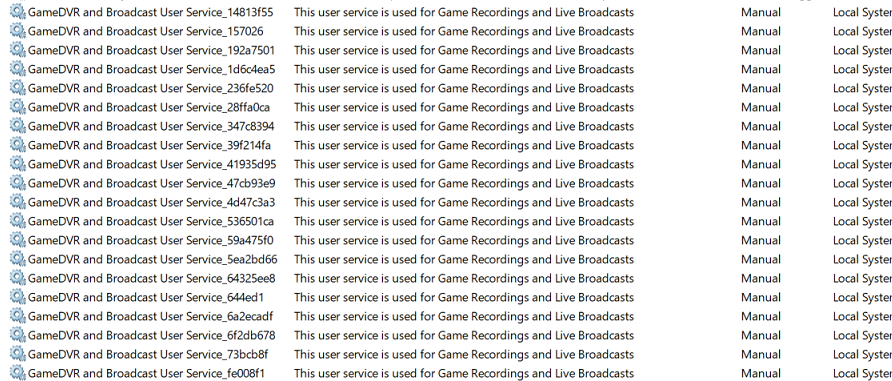Click Manual startup type for Service_157026

(761, 31)
